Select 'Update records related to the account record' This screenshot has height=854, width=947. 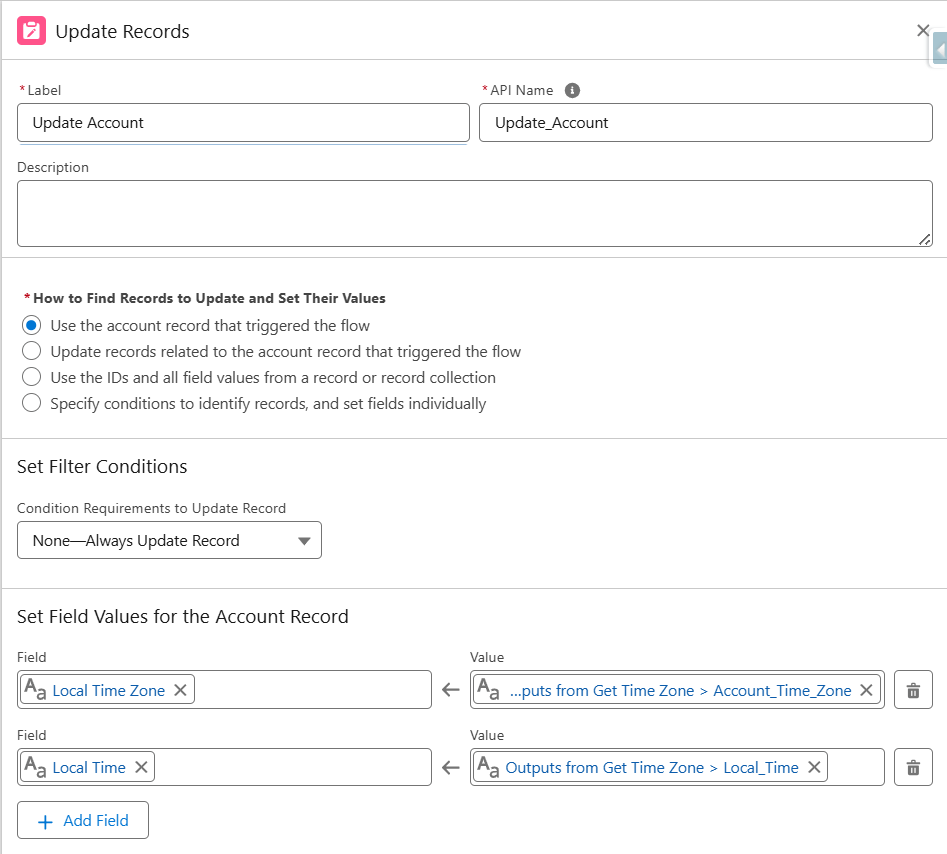[x=32, y=351]
